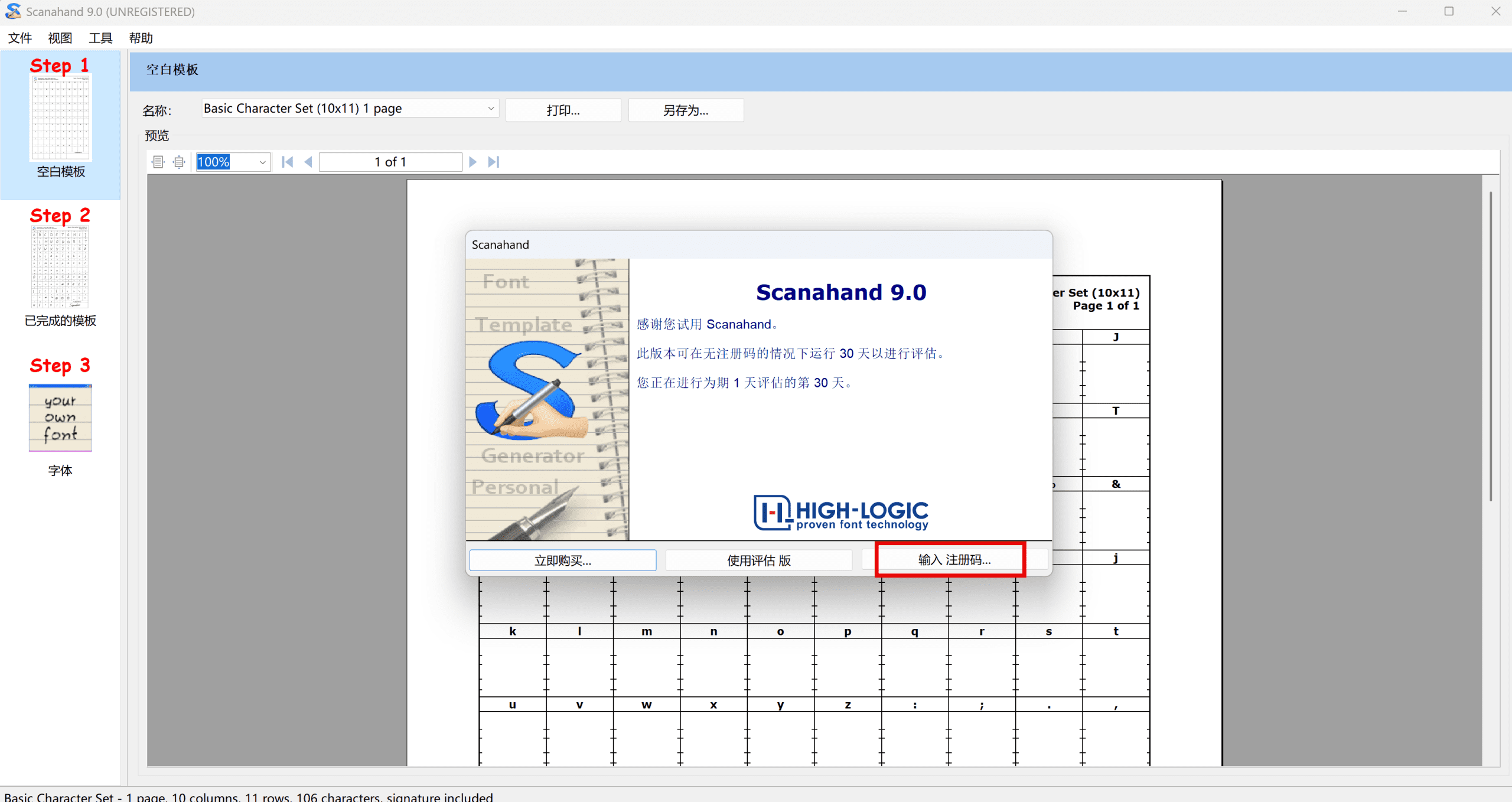Click the fit page width icon

[158, 162]
